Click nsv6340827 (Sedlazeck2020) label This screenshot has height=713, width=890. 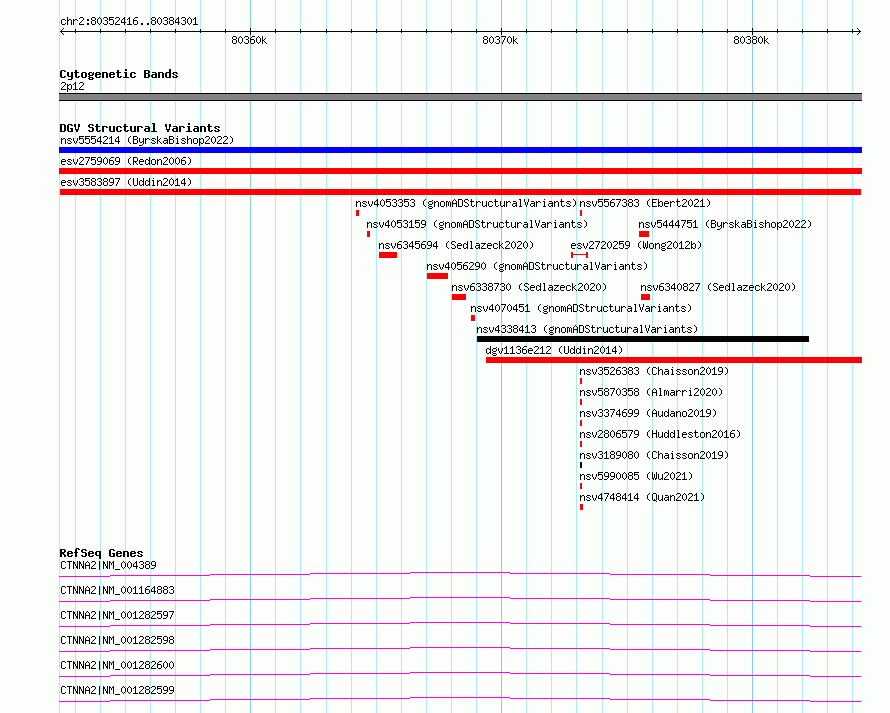click(x=718, y=287)
